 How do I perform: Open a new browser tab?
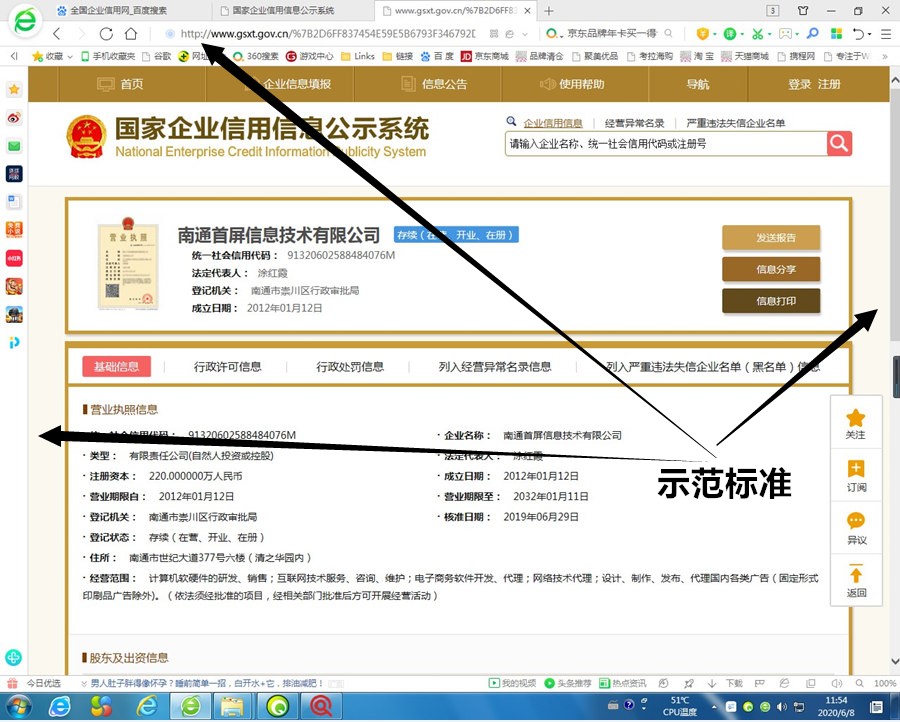click(549, 10)
